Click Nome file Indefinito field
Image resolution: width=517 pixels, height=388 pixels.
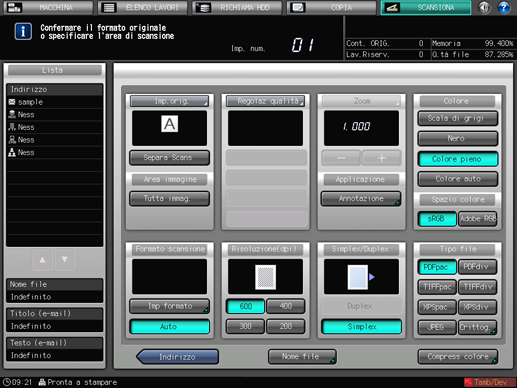(54, 297)
